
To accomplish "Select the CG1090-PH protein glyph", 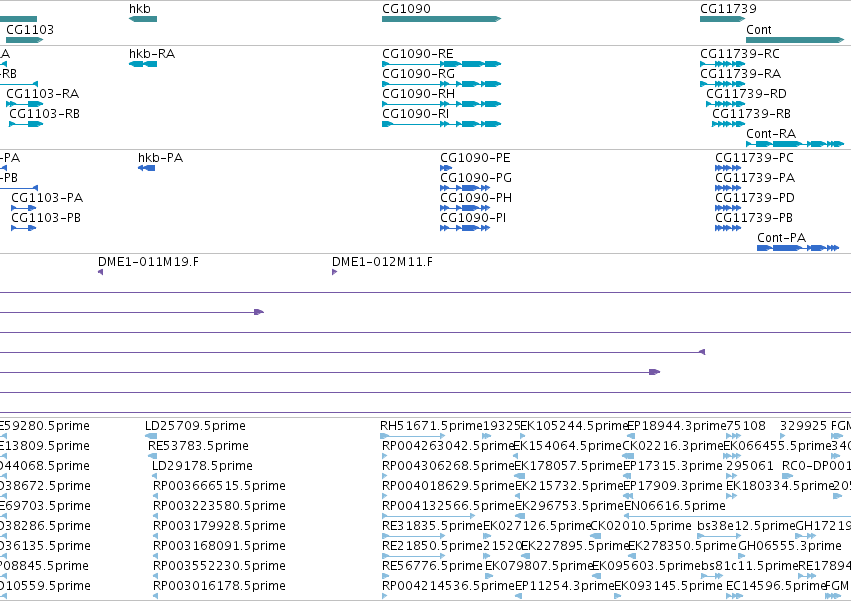I will pos(465,208).
